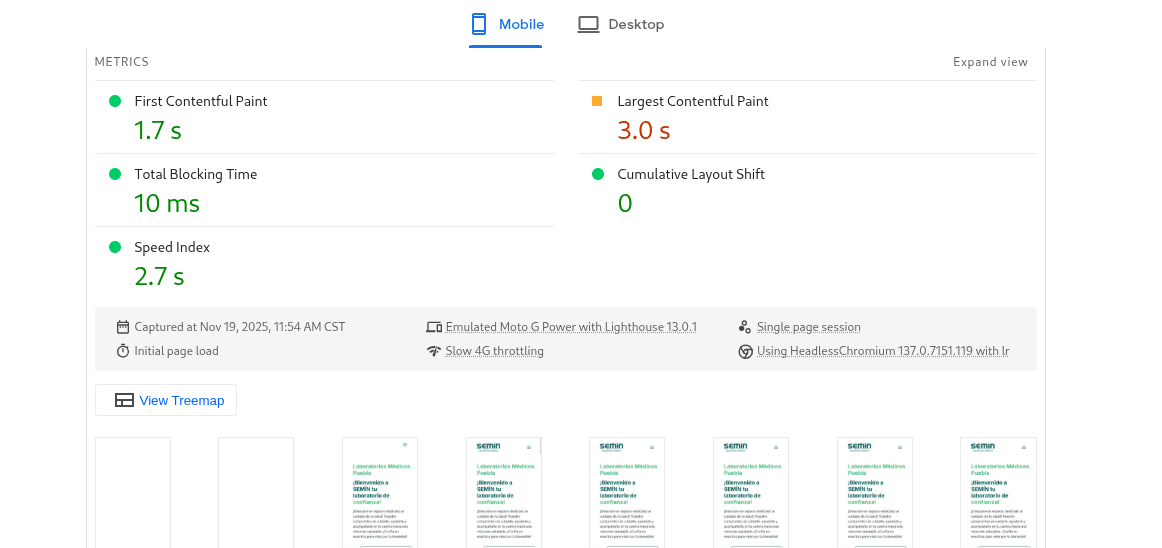Screen dimensions: 1162x548
Task: Click the green dot next to Speed Index
Action: click(115, 247)
